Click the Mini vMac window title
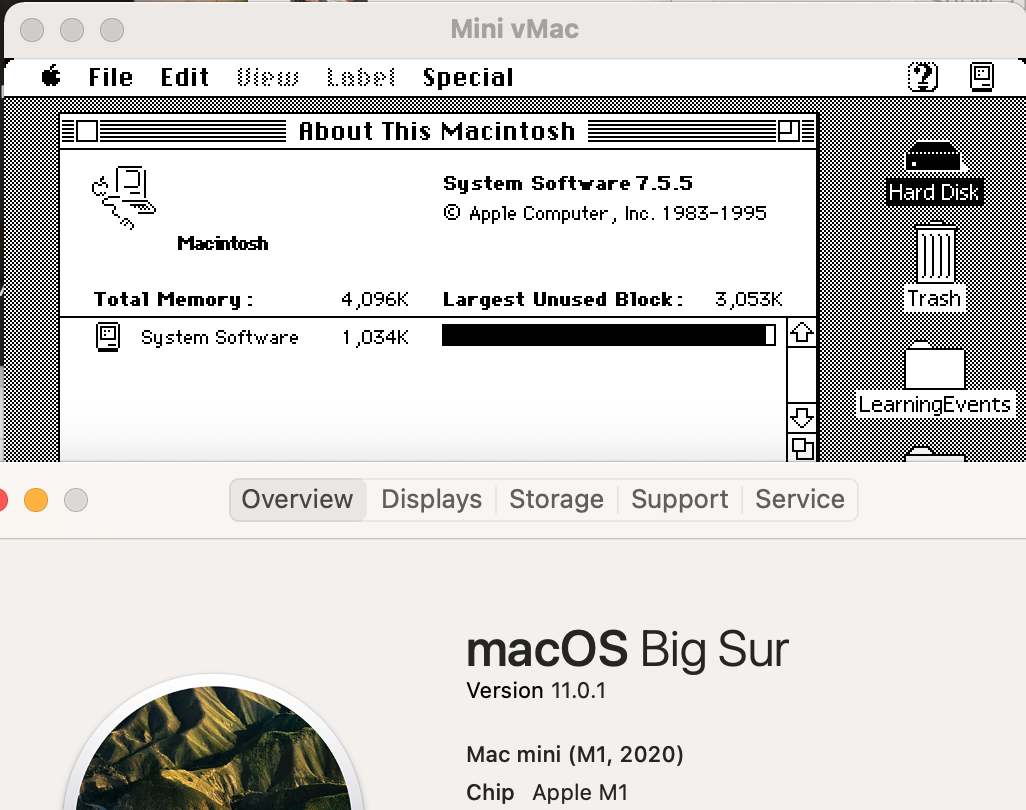The image size is (1026, 810). (514, 29)
